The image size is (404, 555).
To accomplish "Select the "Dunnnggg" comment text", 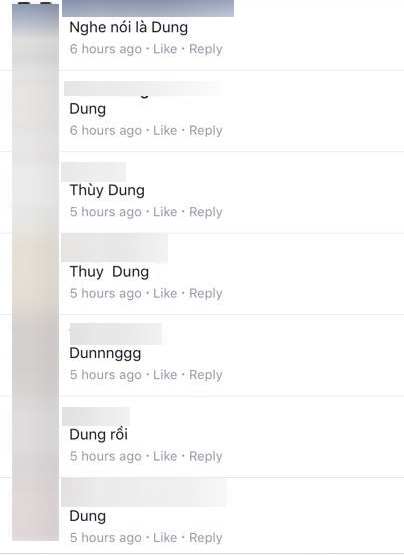I will click(105, 354).
